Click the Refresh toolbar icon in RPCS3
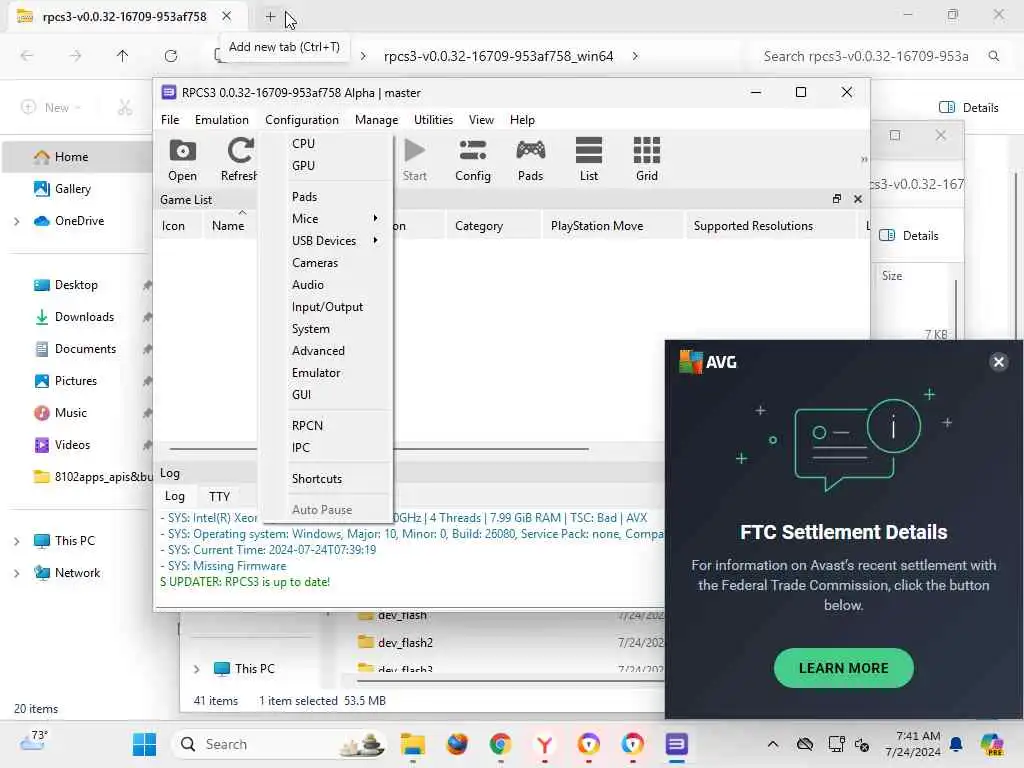1024x768 pixels. [239, 159]
